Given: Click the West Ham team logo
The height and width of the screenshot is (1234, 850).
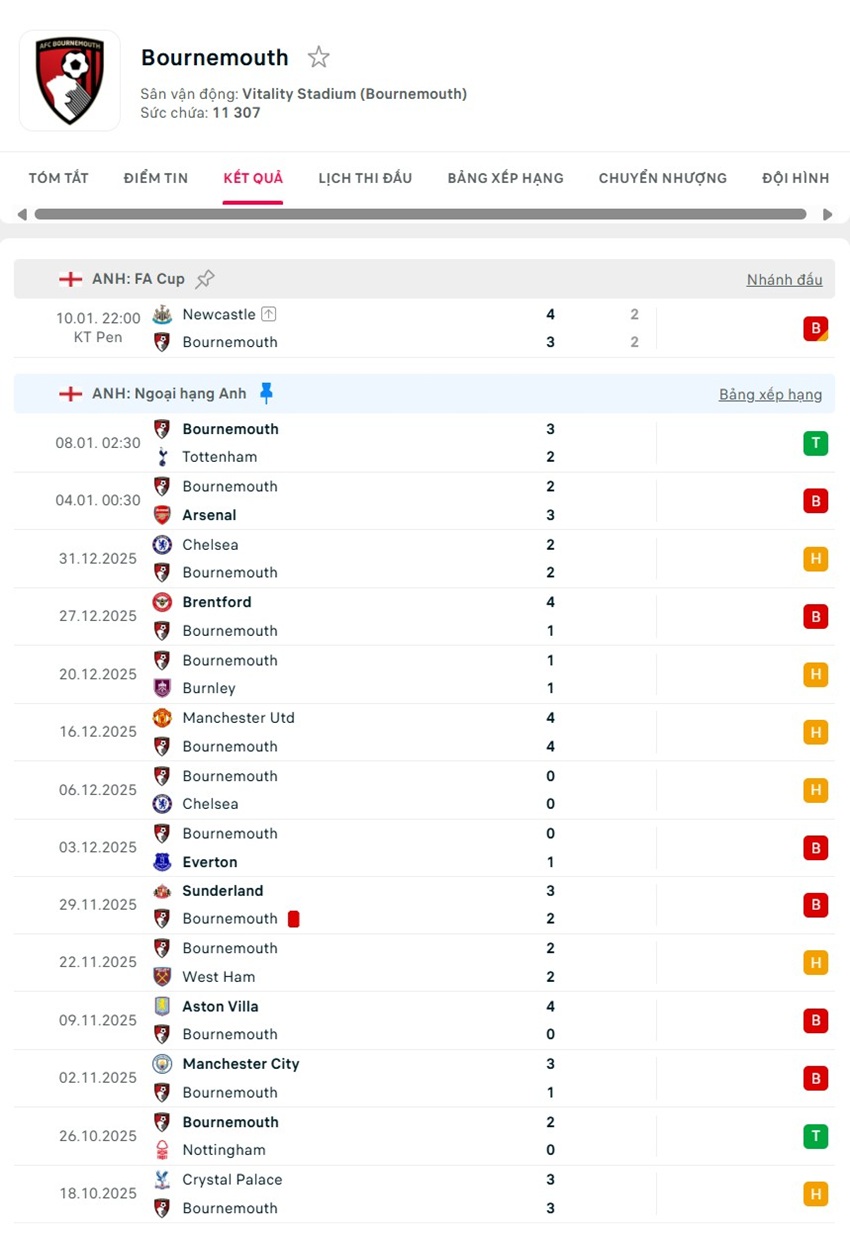Looking at the screenshot, I should pos(163,977).
